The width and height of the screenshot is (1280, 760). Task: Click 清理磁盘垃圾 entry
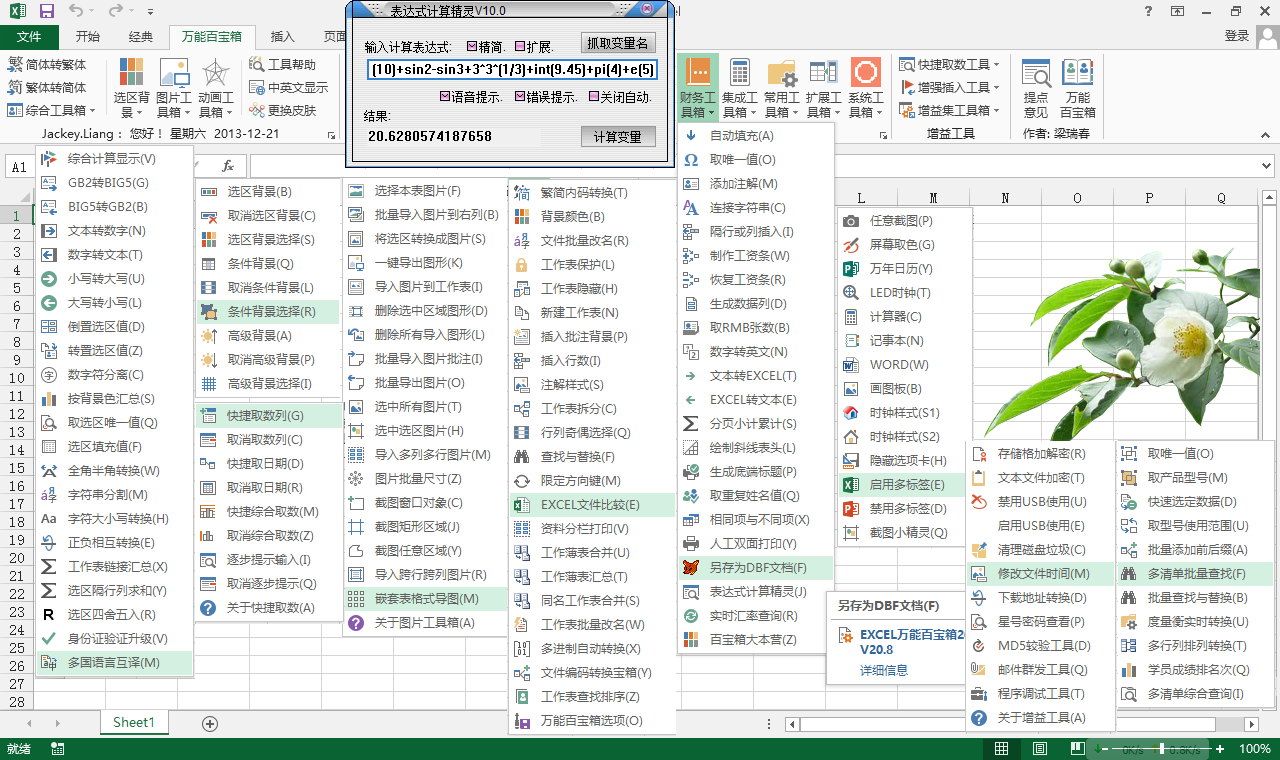[x=1041, y=549]
